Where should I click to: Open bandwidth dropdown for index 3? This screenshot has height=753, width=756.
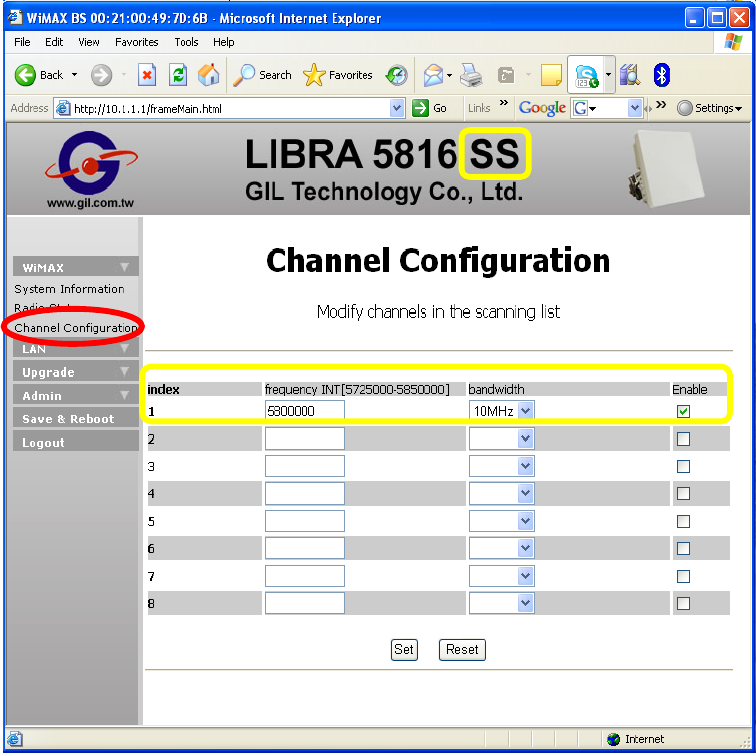(501, 466)
